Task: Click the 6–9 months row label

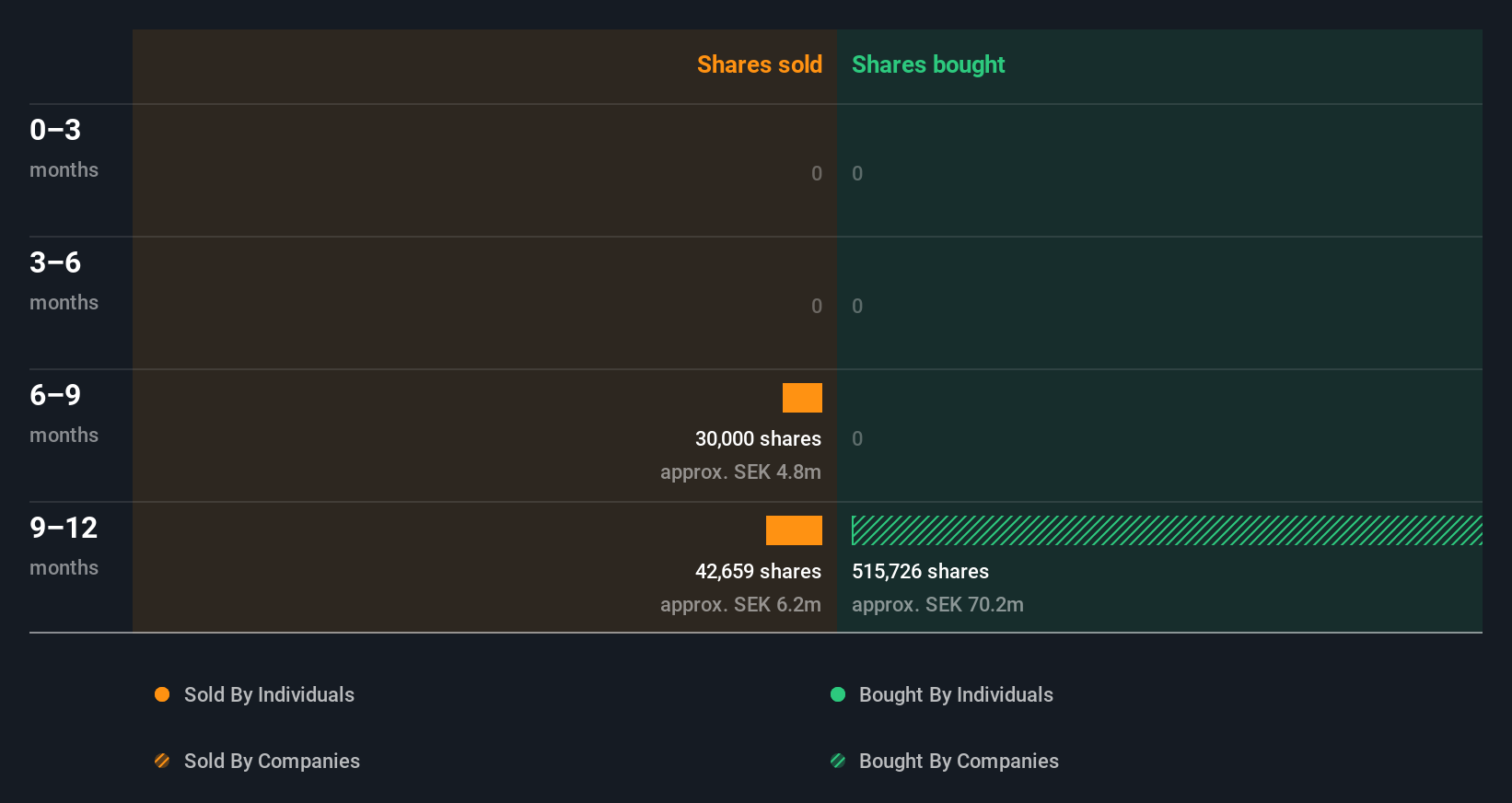Action: tap(64, 413)
